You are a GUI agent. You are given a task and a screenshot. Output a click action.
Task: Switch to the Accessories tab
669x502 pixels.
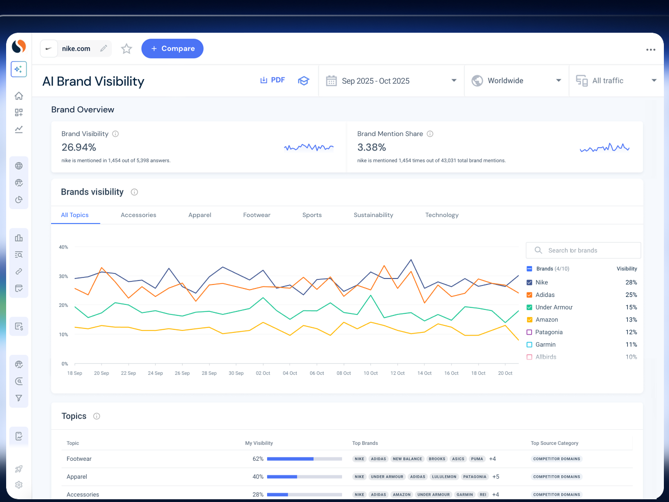[x=138, y=215]
